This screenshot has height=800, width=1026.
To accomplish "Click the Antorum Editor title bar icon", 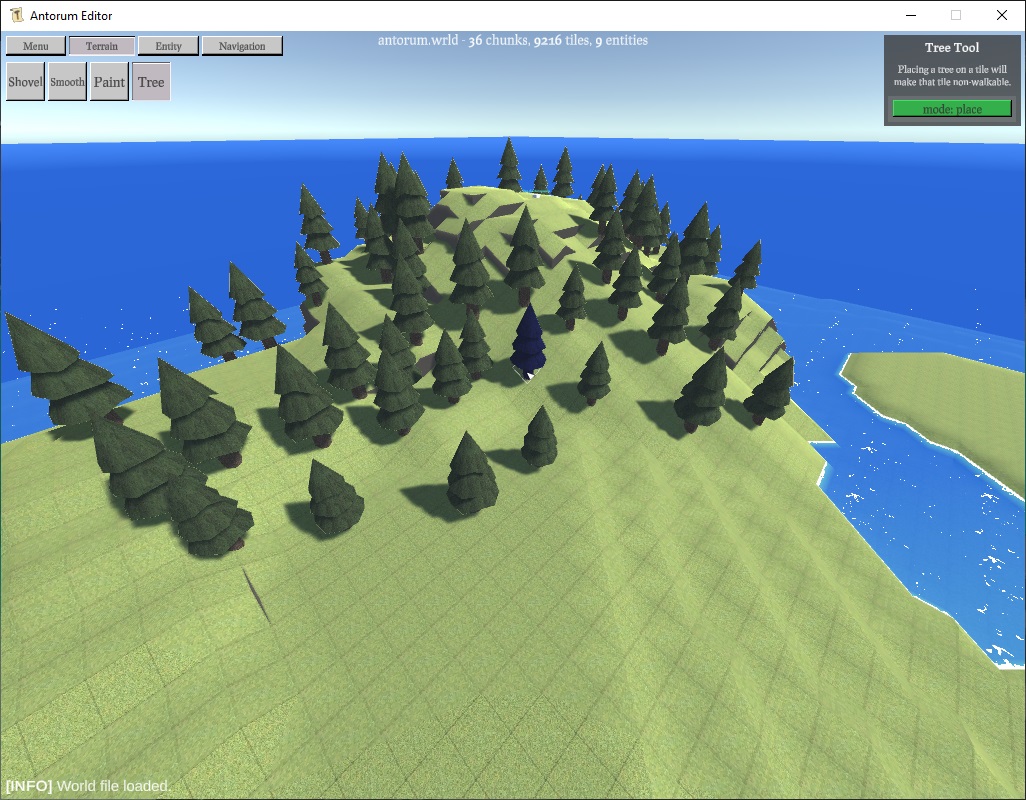I will 16,15.
